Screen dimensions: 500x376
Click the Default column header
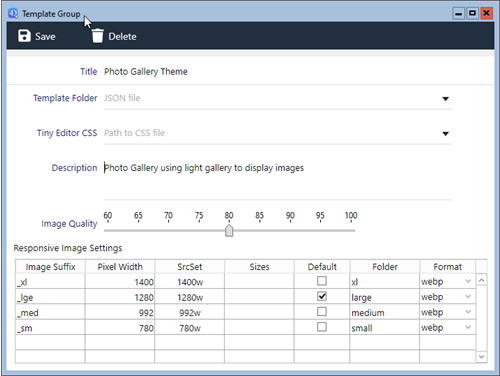click(x=322, y=267)
